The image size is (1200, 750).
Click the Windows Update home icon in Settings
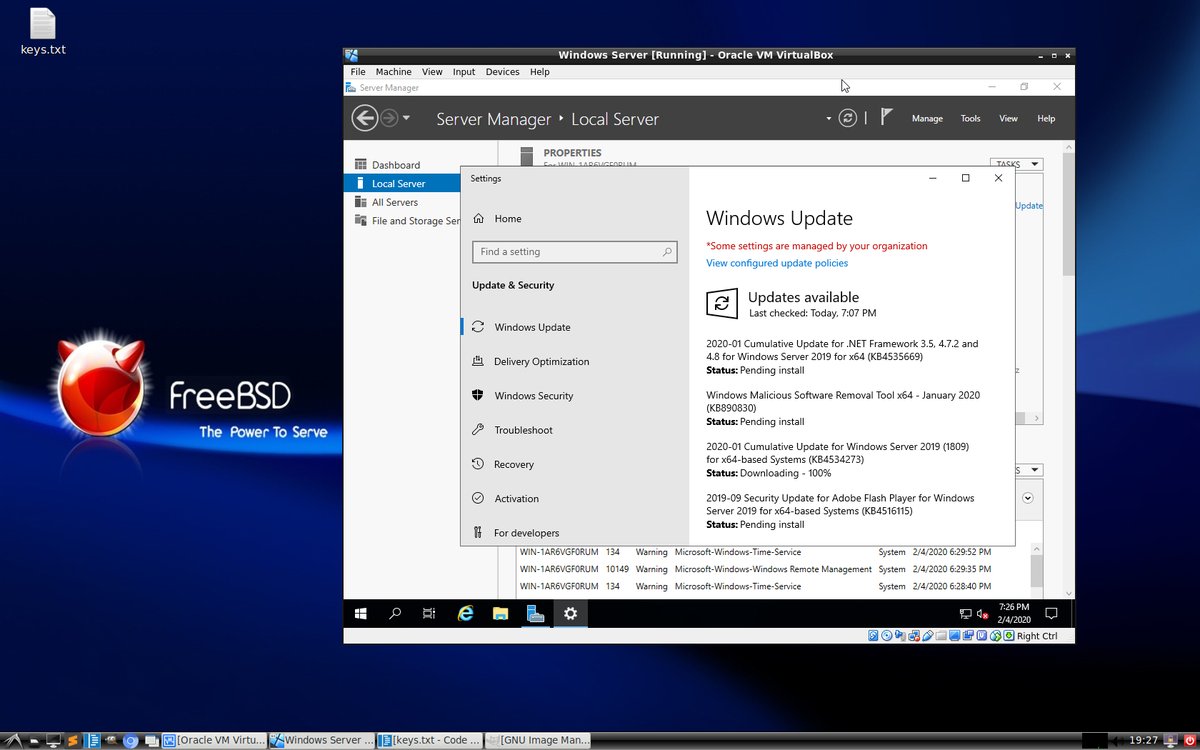(x=479, y=218)
